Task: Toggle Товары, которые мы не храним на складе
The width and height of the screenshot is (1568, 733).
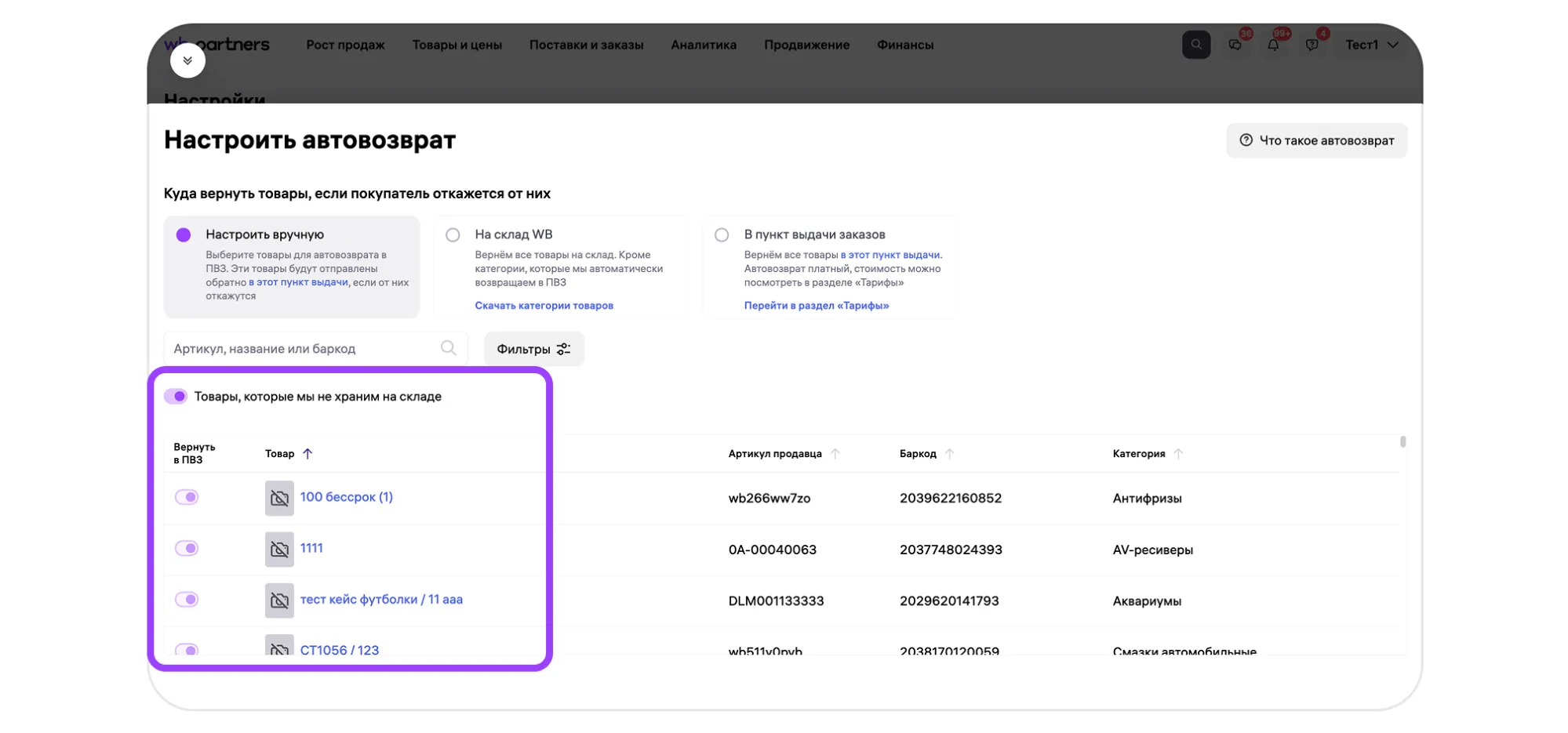Action: point(176,396)
